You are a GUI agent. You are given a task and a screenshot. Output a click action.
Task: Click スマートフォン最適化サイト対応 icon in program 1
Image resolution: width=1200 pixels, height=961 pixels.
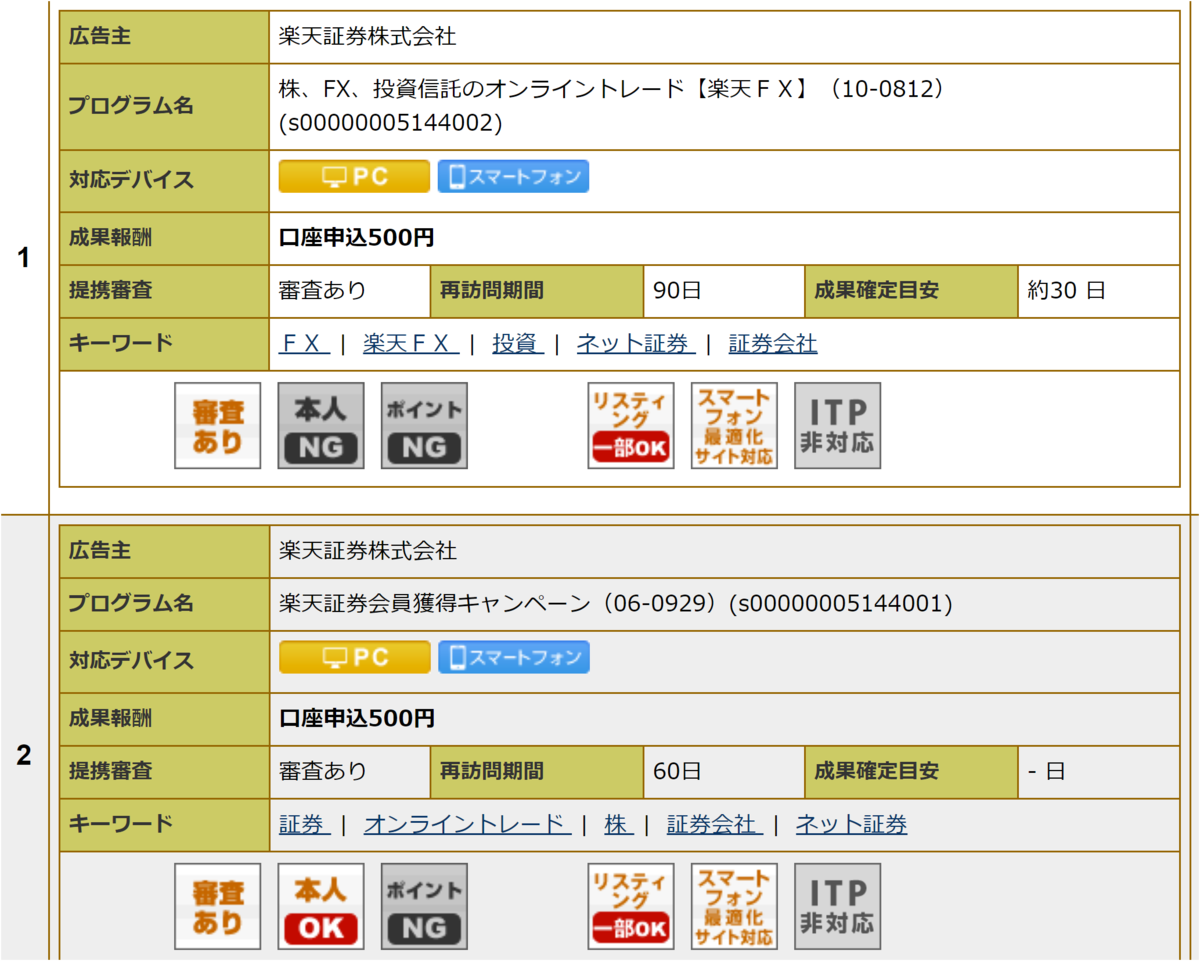point(734,426)
